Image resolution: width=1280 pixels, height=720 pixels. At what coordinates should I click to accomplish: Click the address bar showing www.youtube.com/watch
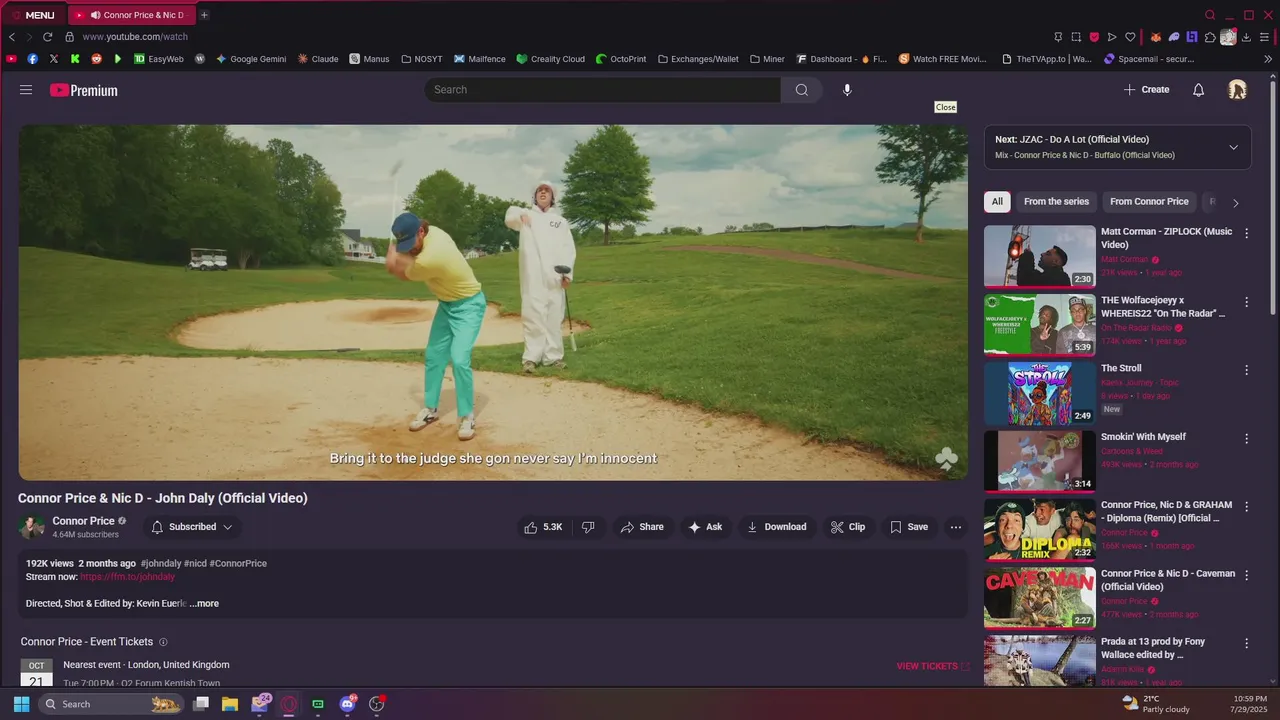[x=134, y=37]
